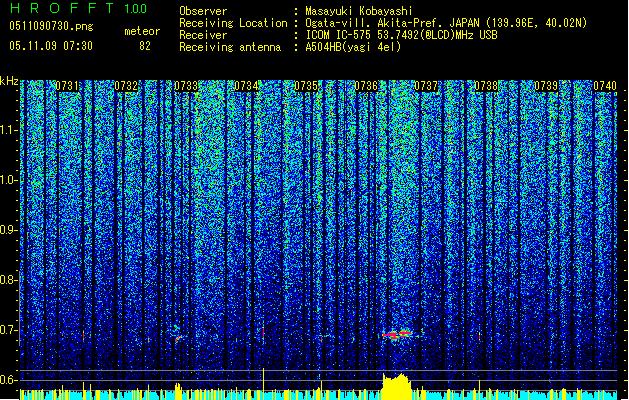Select the file name 0511090730.png
Image resolution: width=629 pixels, height=400 pixels.
pyautogui.click(x=51, y=27)
